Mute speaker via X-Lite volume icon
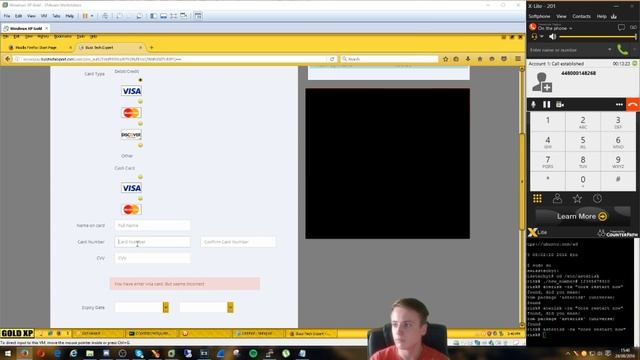Screen dimensions: 640x360 click(553, 37)
